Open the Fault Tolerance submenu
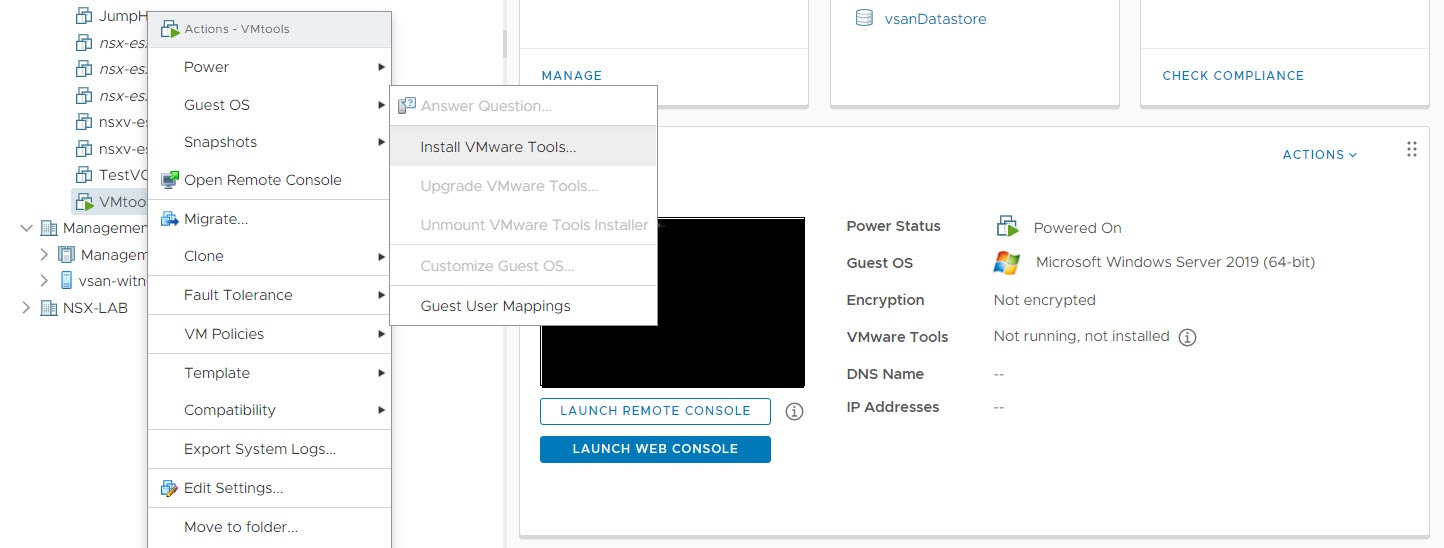The width and height of the screenshot is (1444, 548). point(269,295)
